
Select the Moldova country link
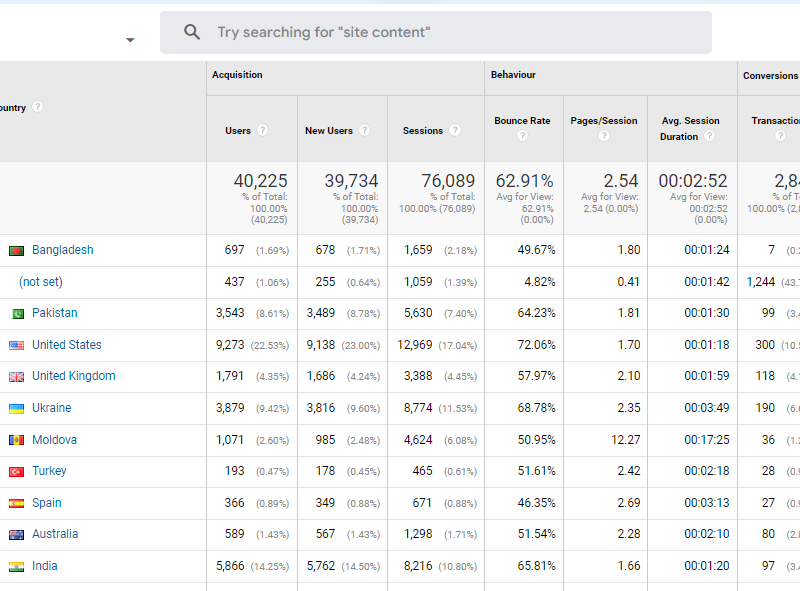tap(54, 440)
